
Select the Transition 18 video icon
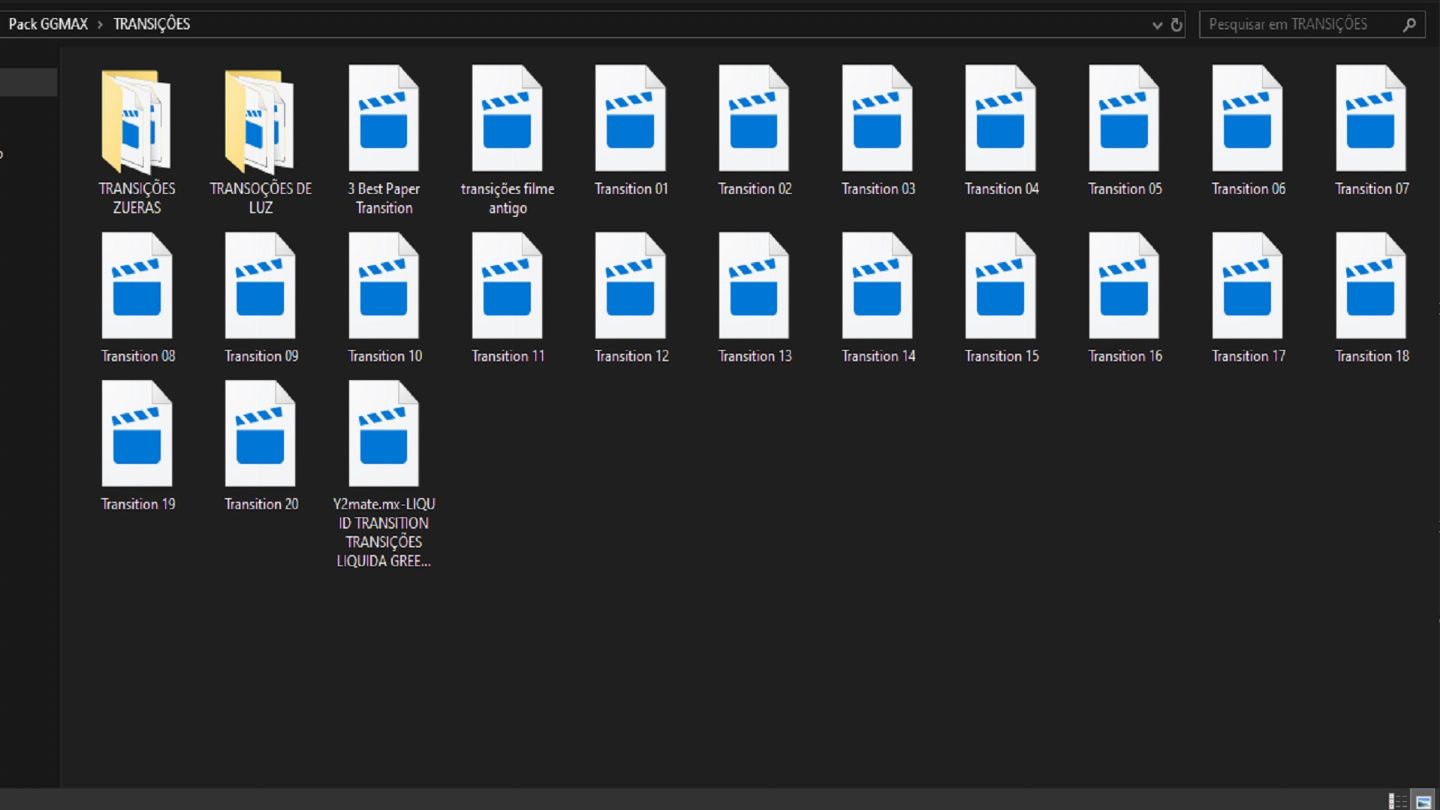point(1372,286)
